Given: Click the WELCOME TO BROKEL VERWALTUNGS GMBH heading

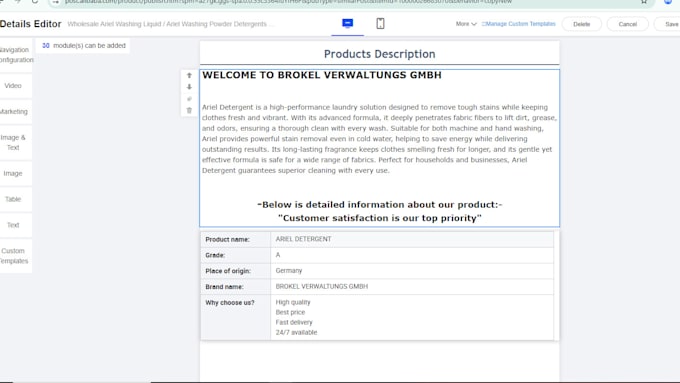Looking at the screenshot, I should [322, 75].
